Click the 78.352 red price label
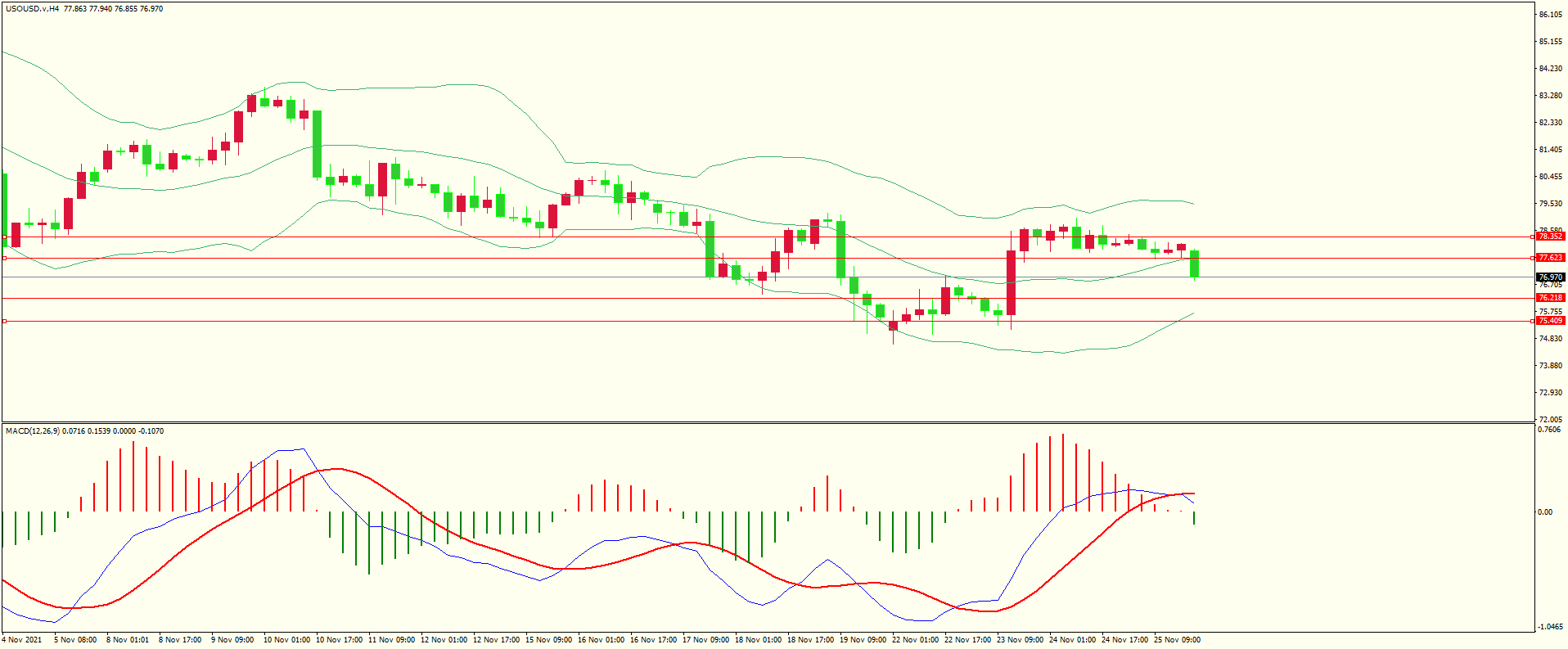This screenshot has width=1568, height=649. 1550,237
